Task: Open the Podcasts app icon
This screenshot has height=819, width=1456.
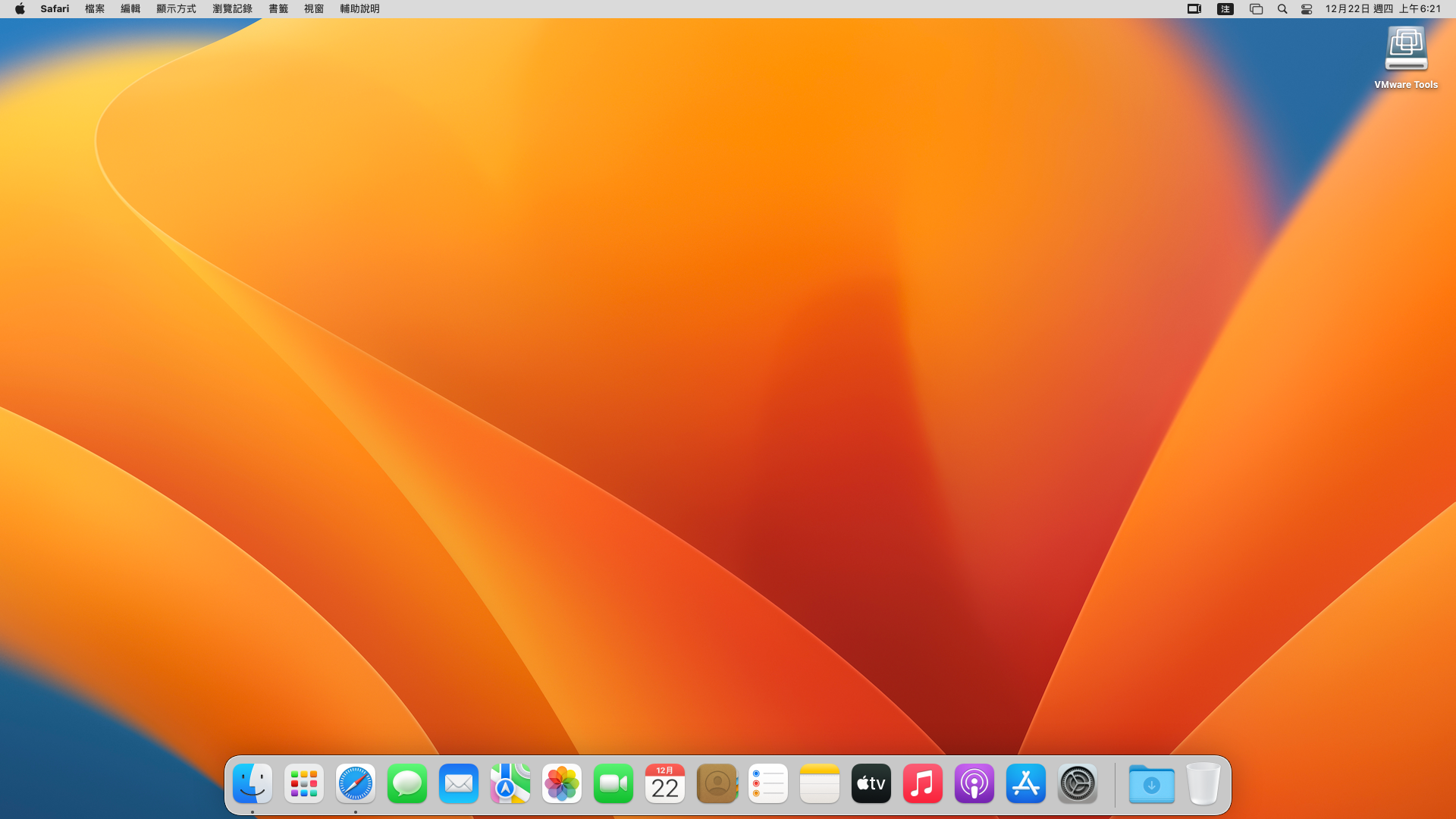Action: (x=974, y=783)
